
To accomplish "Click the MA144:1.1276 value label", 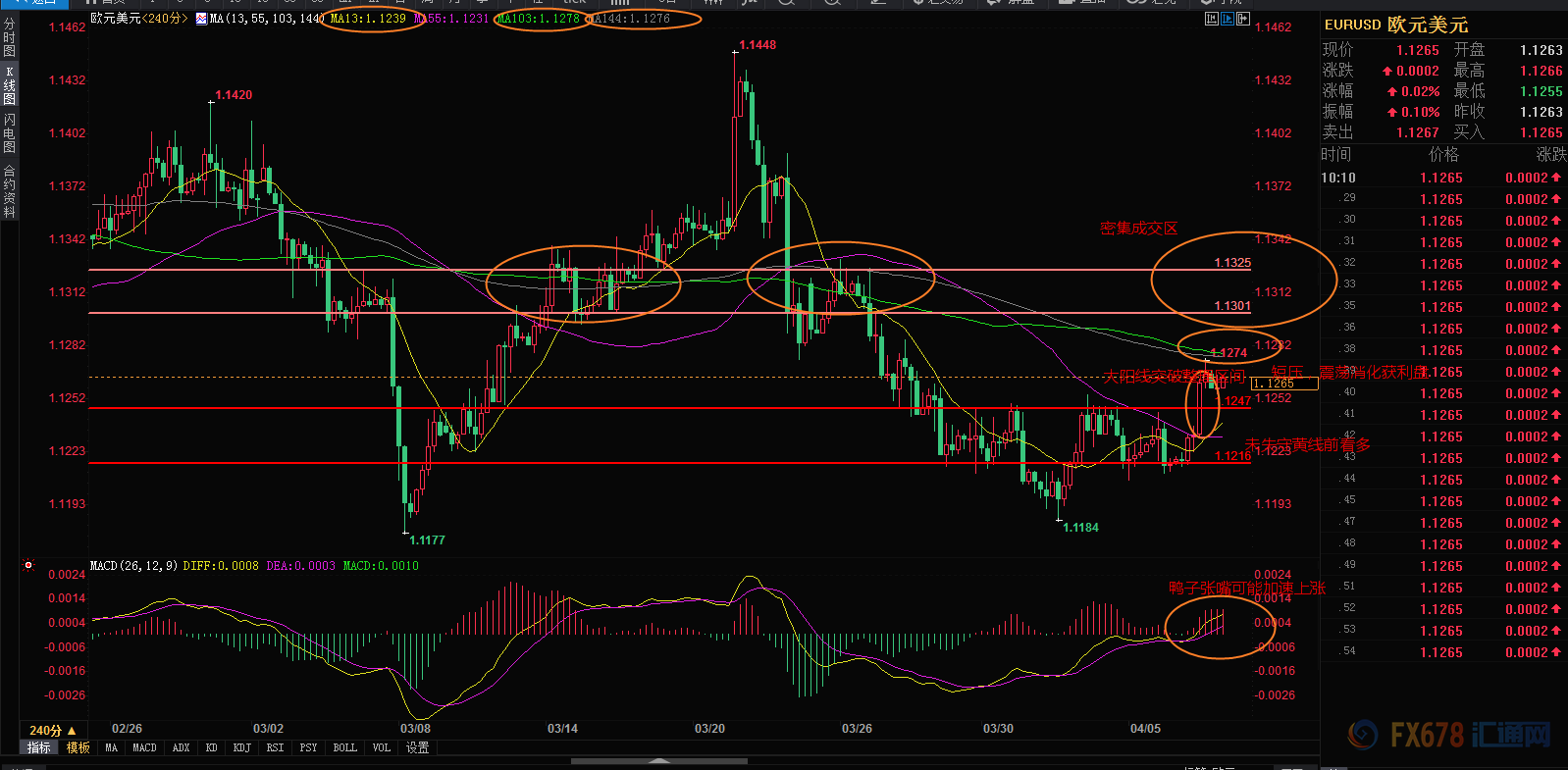I will tap(629, 19).
